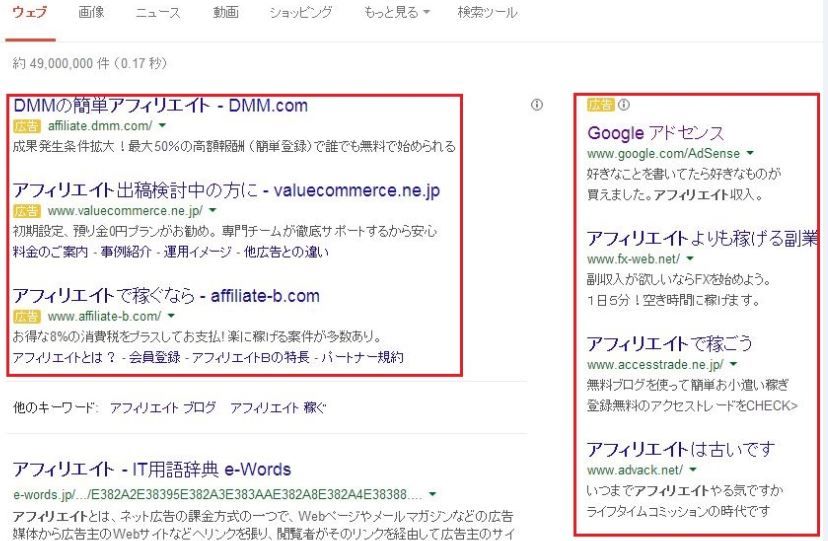Click the e-words.jp green URL text
This screenshot has width=828, height=541.
pyautogui.click(x=218, y=495)
